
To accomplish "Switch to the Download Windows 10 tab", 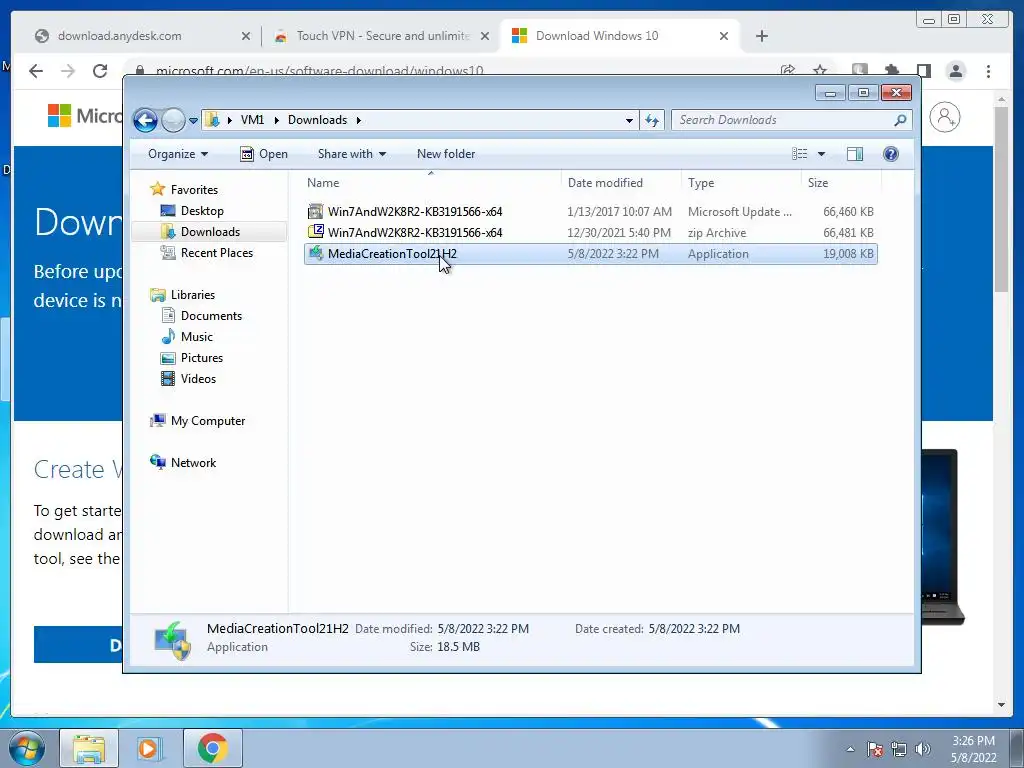I will point(617,36).
